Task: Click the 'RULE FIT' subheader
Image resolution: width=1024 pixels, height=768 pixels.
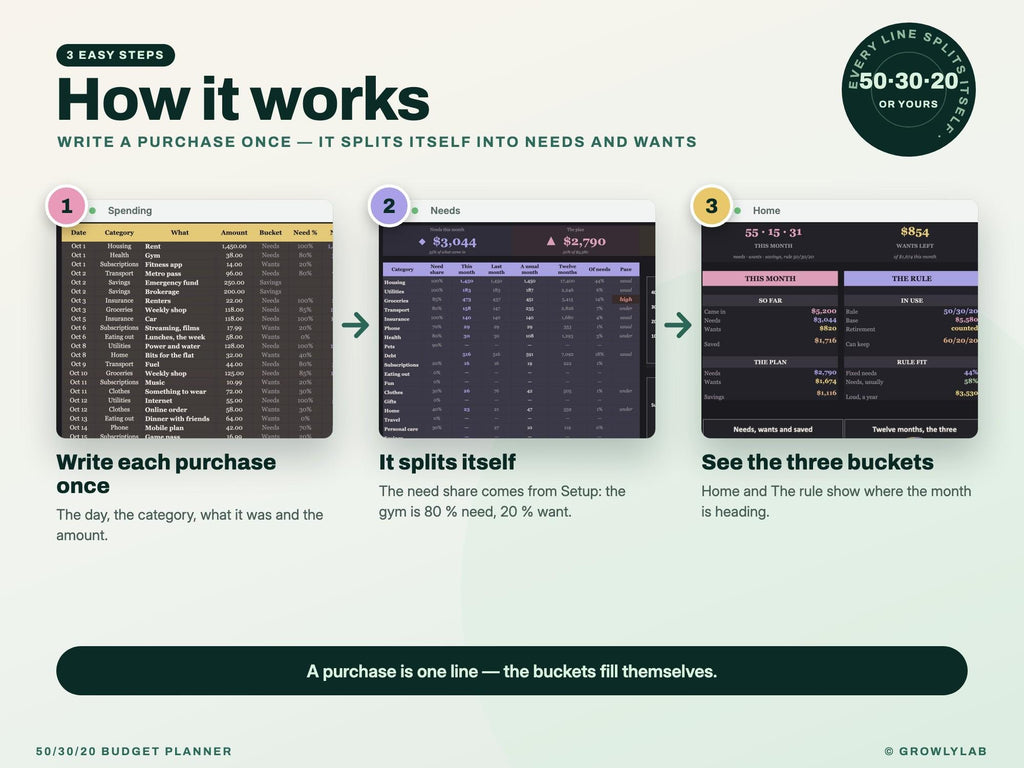Action: [910, 362]
